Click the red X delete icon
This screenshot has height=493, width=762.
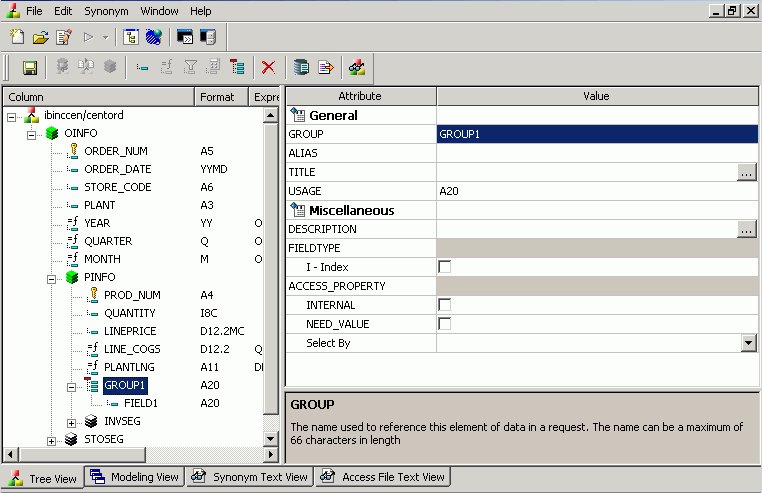point(268,68)
